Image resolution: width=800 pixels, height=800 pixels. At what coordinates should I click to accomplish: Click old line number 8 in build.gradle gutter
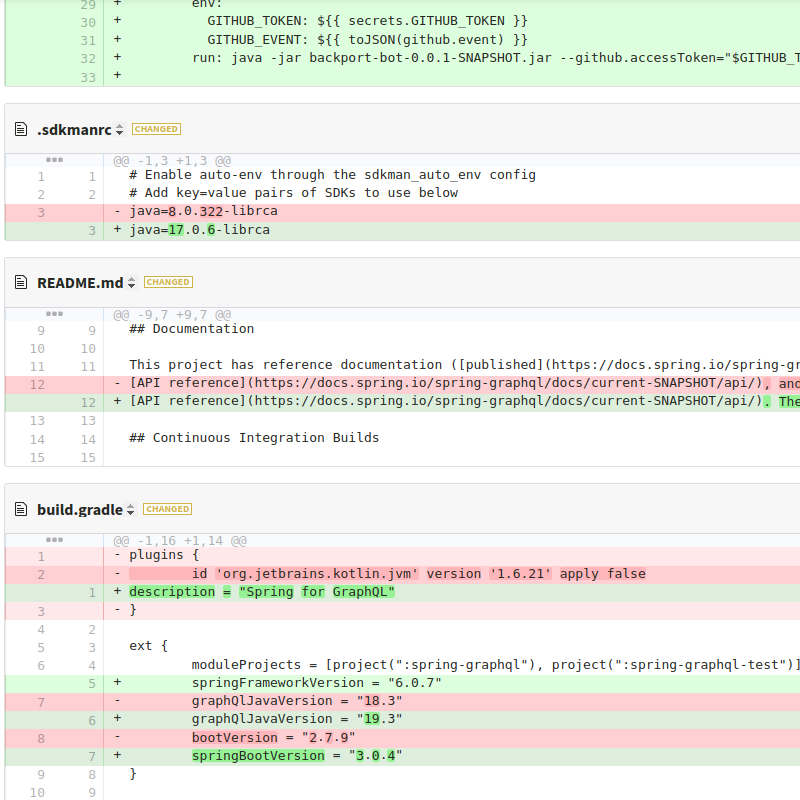pyautogui.click(x=41, y=739)
